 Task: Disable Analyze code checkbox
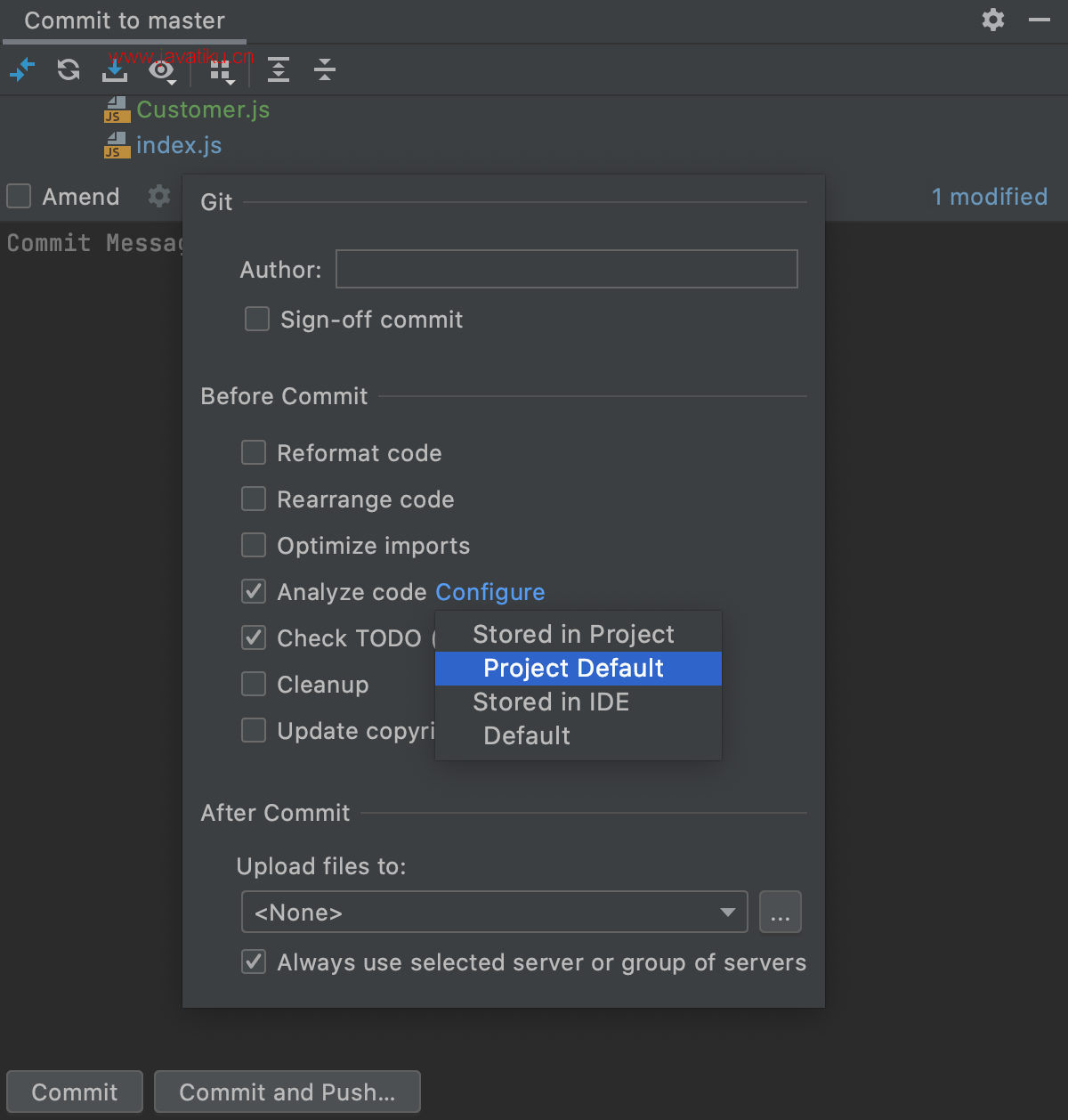pos(254,591)
